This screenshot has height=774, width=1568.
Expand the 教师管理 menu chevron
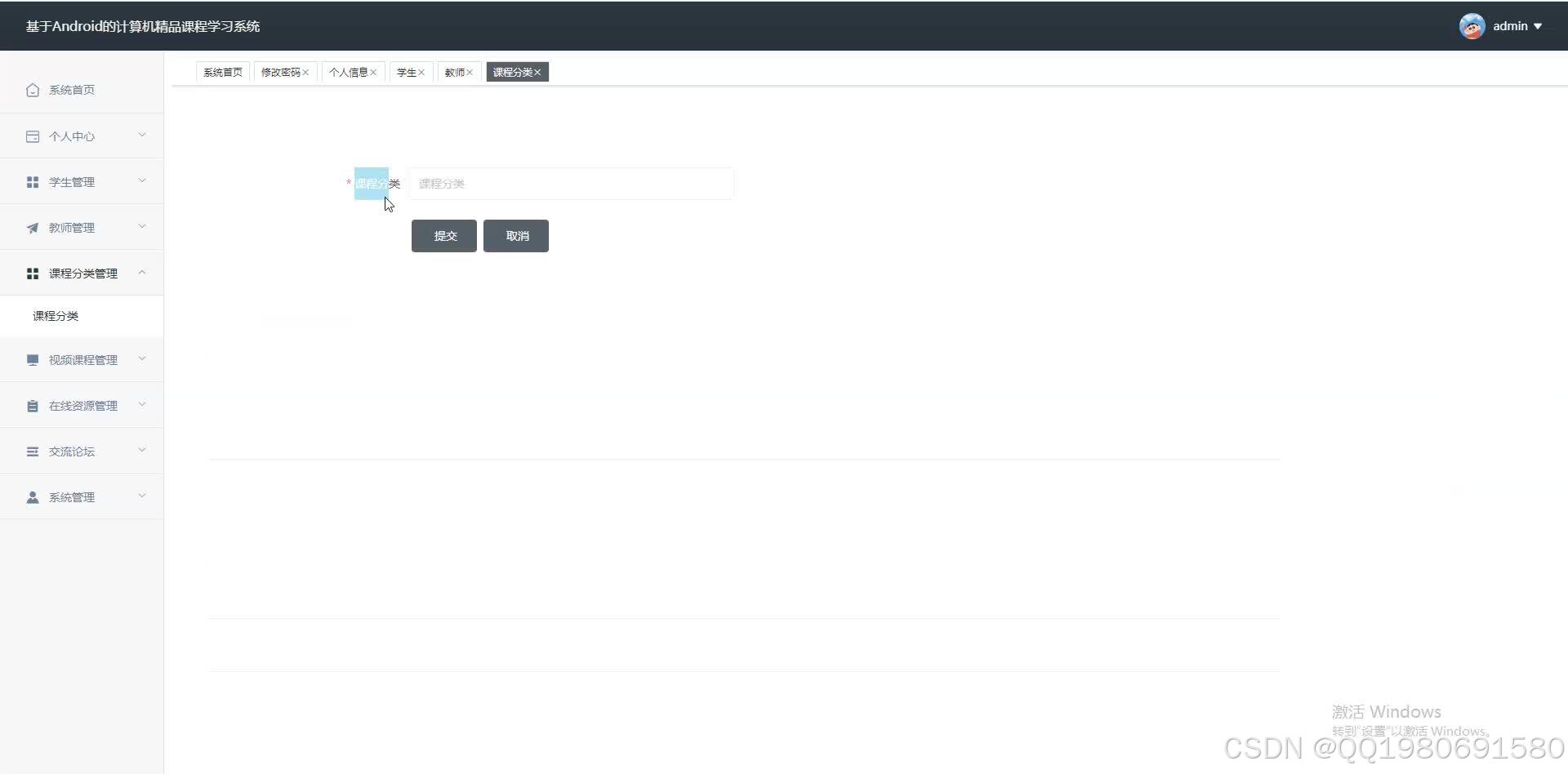click(x=142, y=226)
